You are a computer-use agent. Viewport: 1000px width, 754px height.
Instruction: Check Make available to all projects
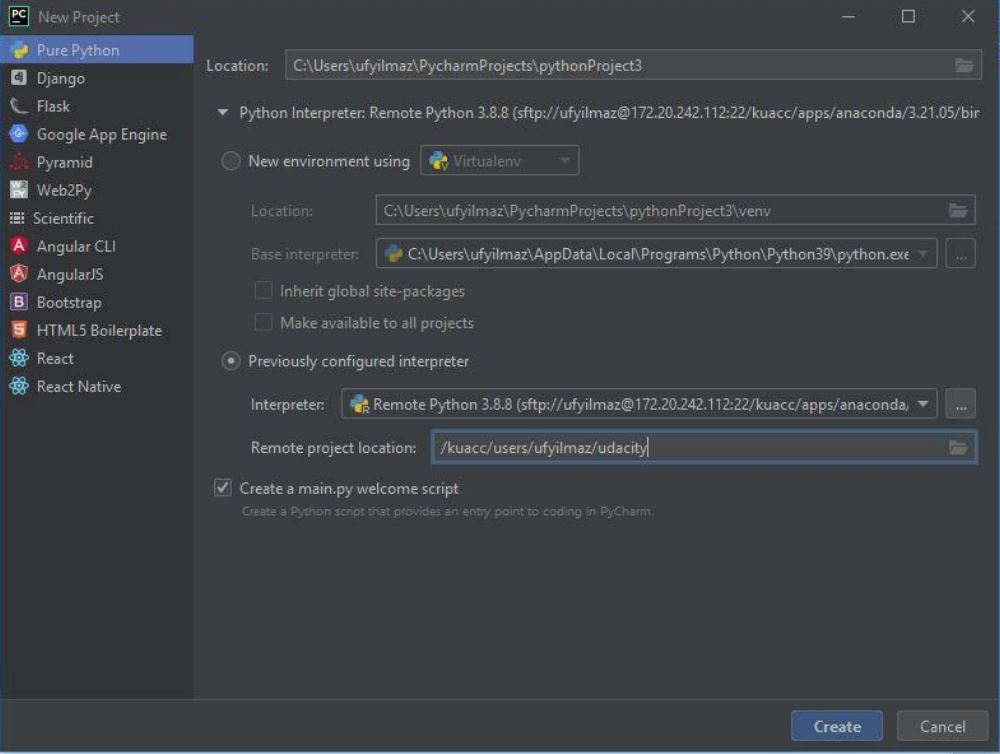(263, 322)
